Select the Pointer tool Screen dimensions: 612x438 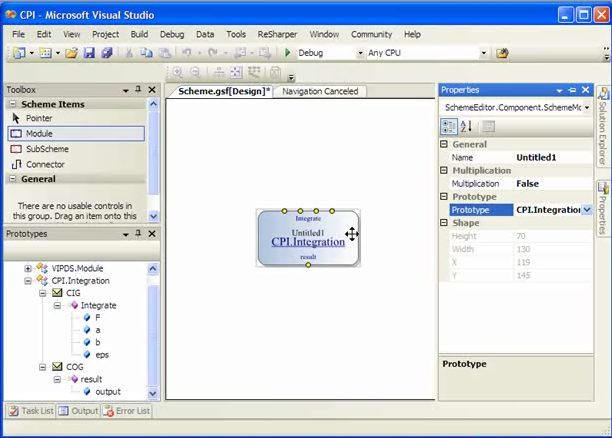click(39, 118)
